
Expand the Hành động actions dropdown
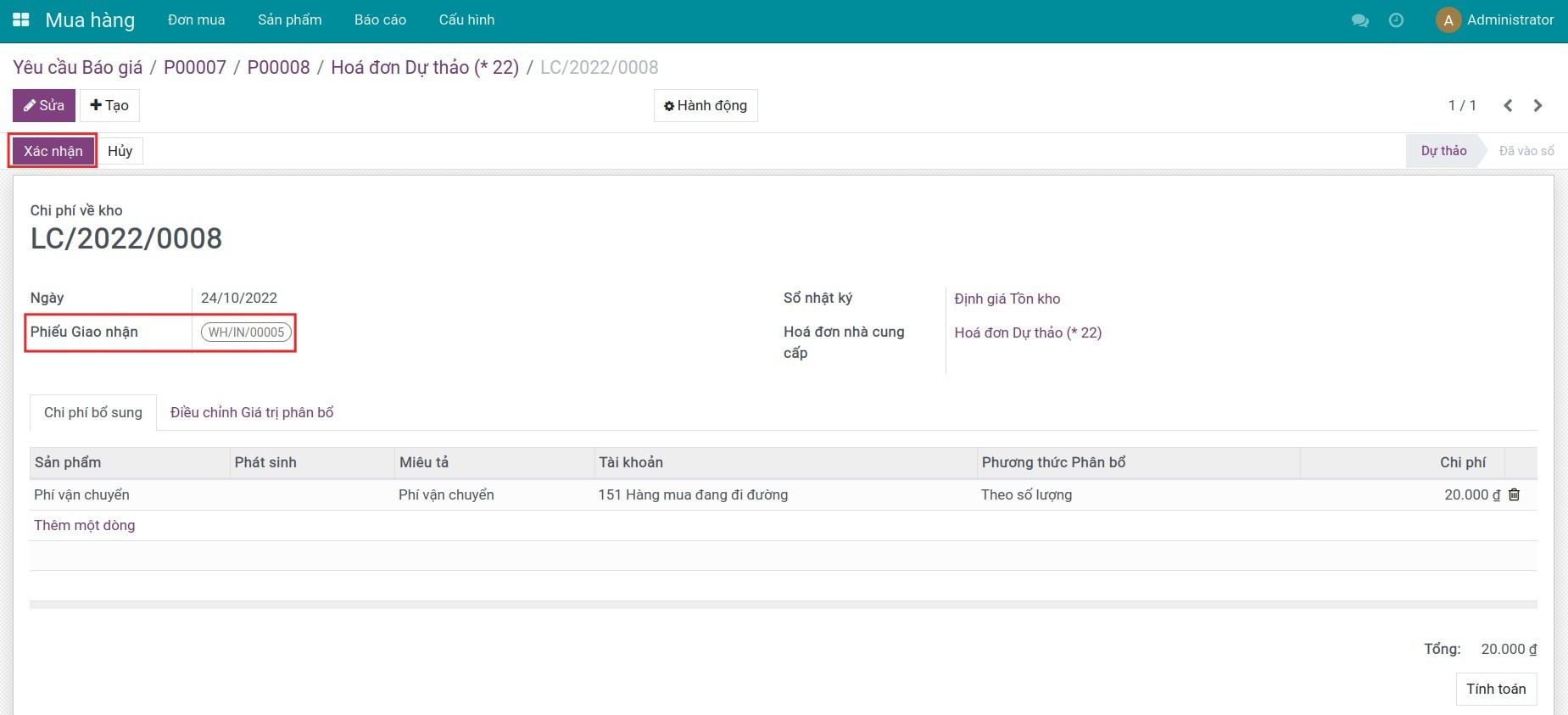pyautogui.click(x=706, y=105)
